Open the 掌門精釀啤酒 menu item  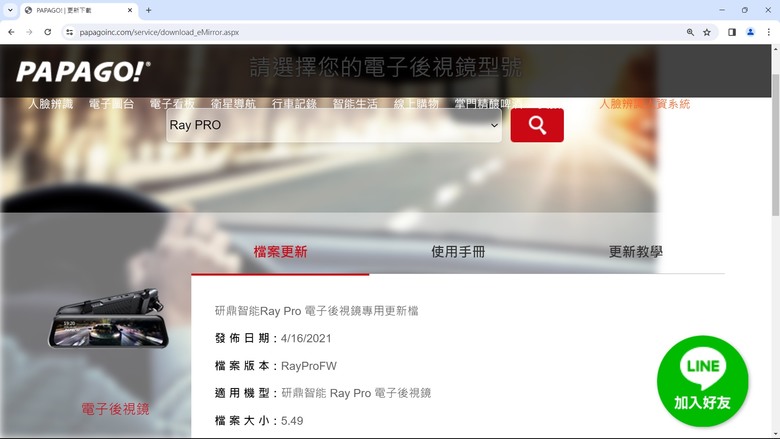488,104
